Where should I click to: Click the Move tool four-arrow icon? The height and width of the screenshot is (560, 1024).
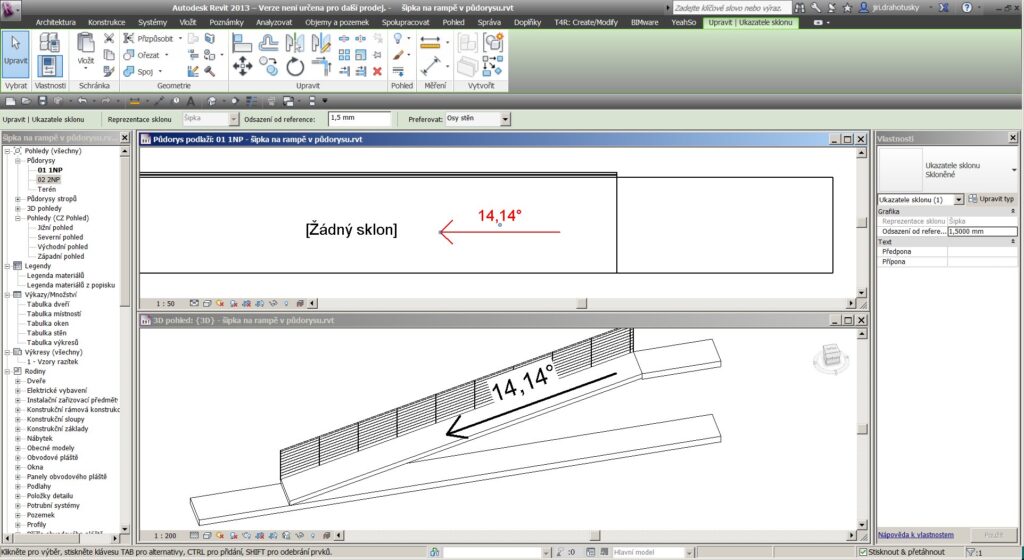point(242,66)
